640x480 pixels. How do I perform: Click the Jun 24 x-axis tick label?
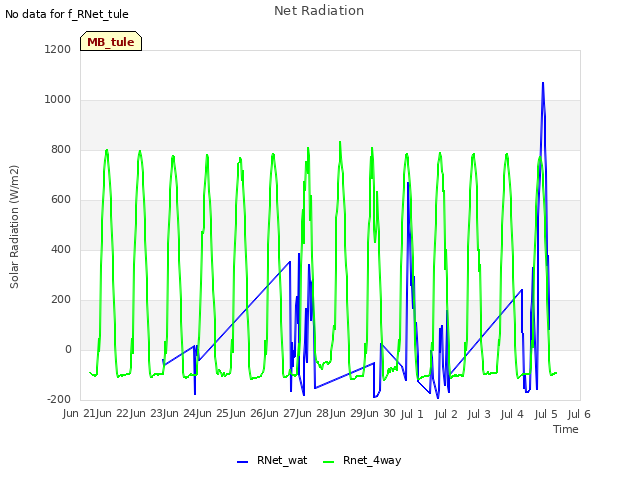178,413
